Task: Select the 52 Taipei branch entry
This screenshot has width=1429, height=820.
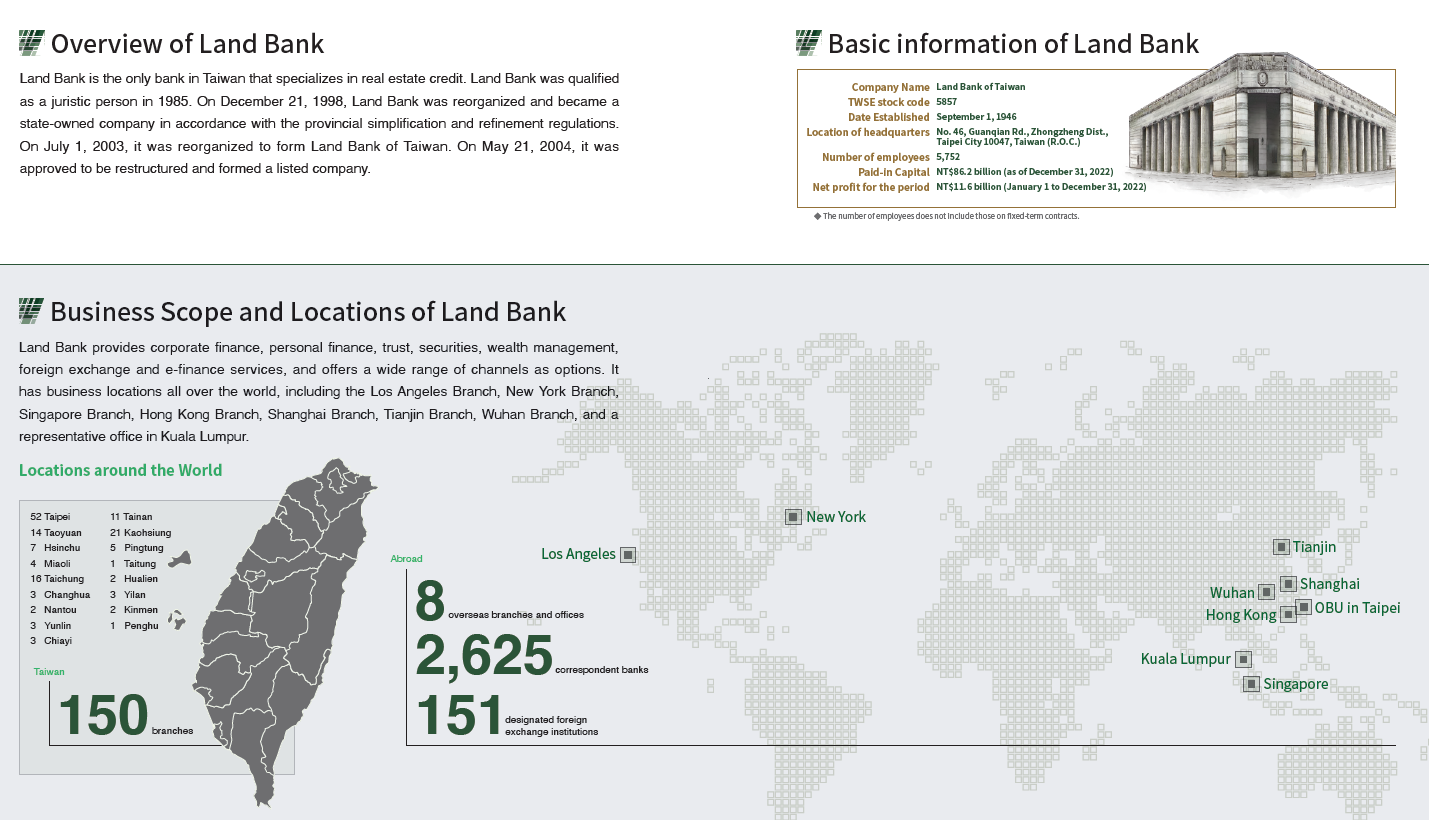Action: click(50, 517)
